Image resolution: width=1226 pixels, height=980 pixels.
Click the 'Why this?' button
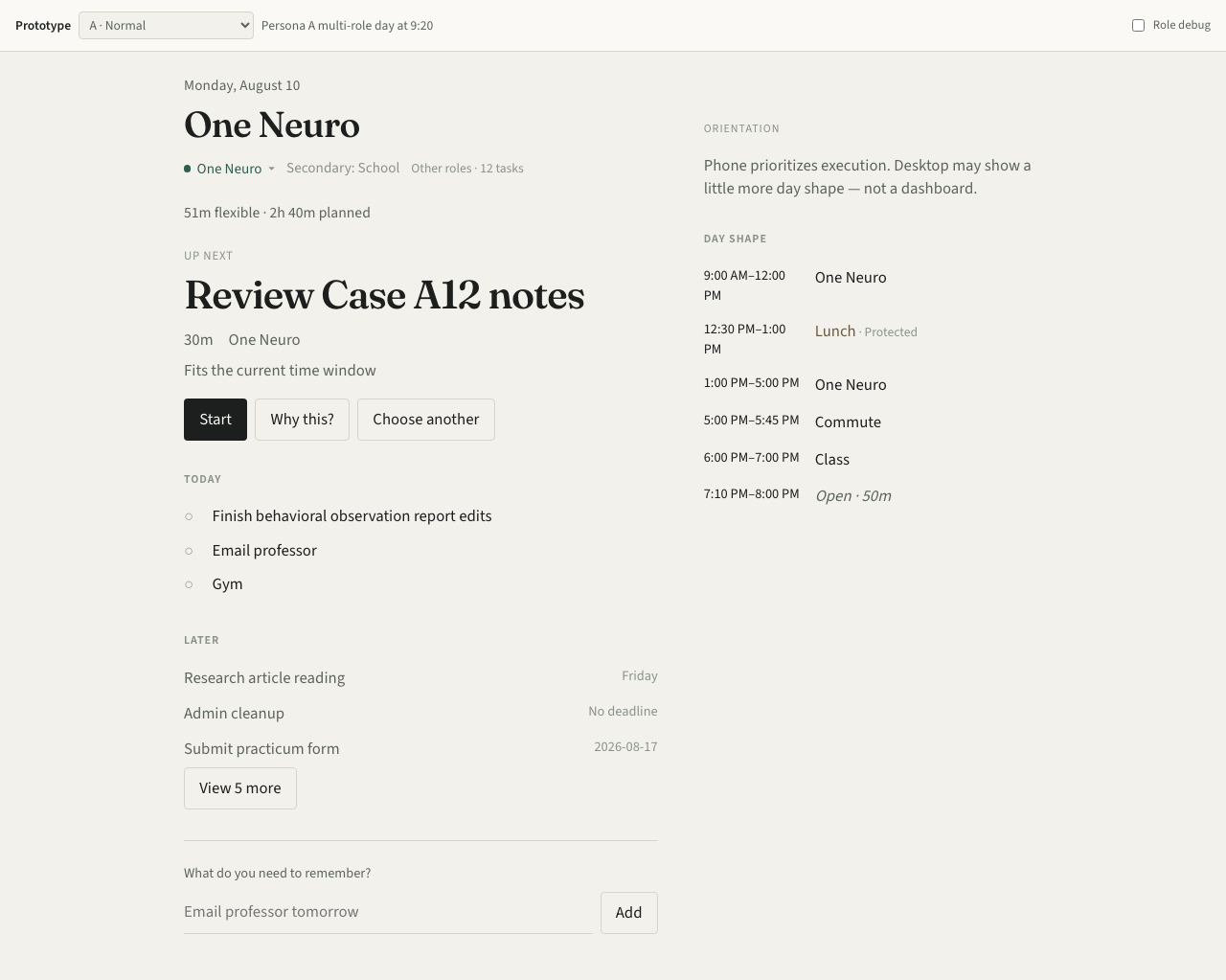pyautogui.click(x=302, y=420)
